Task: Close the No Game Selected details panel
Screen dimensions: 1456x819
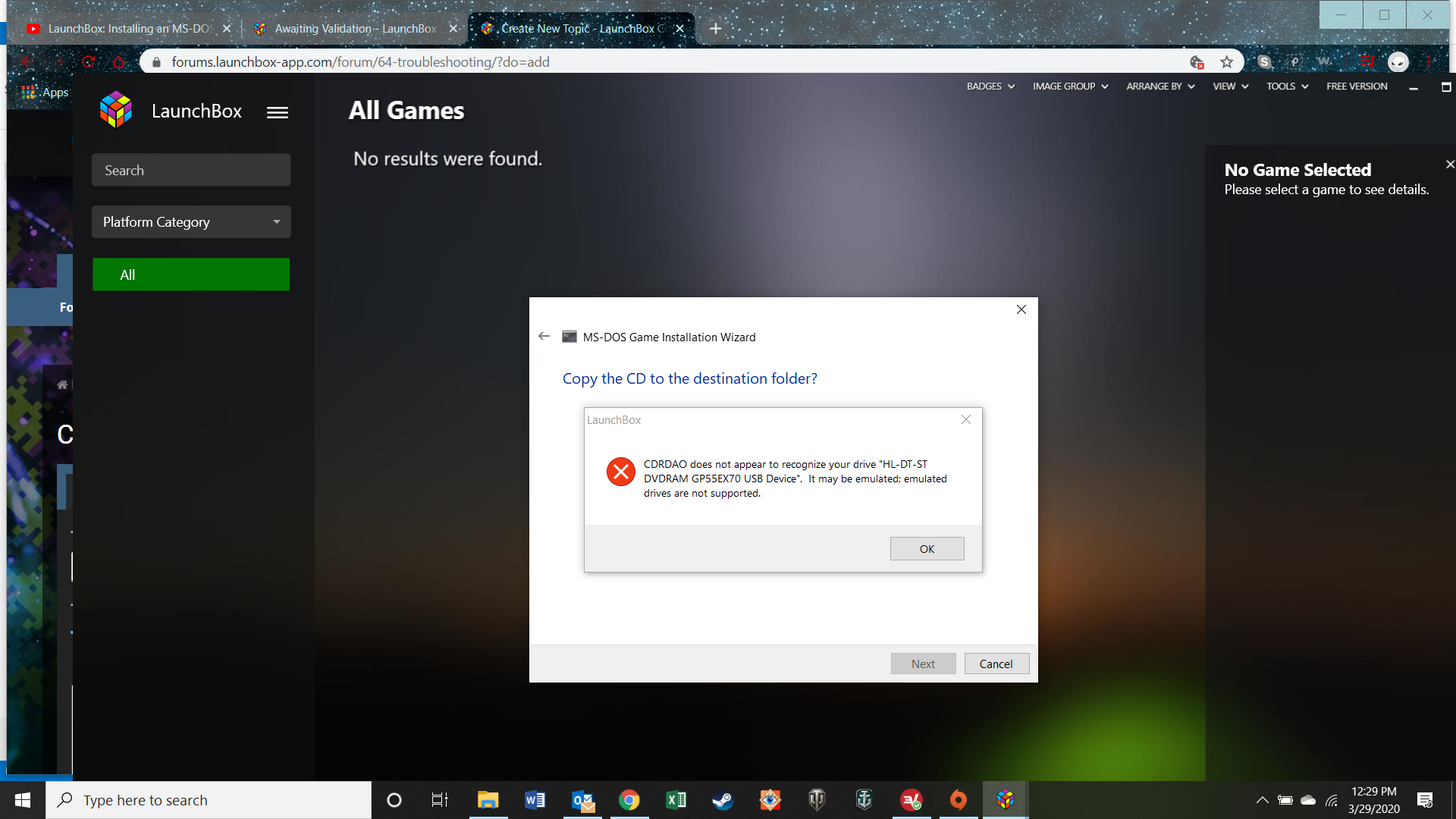Action: tap(1449, 164)
